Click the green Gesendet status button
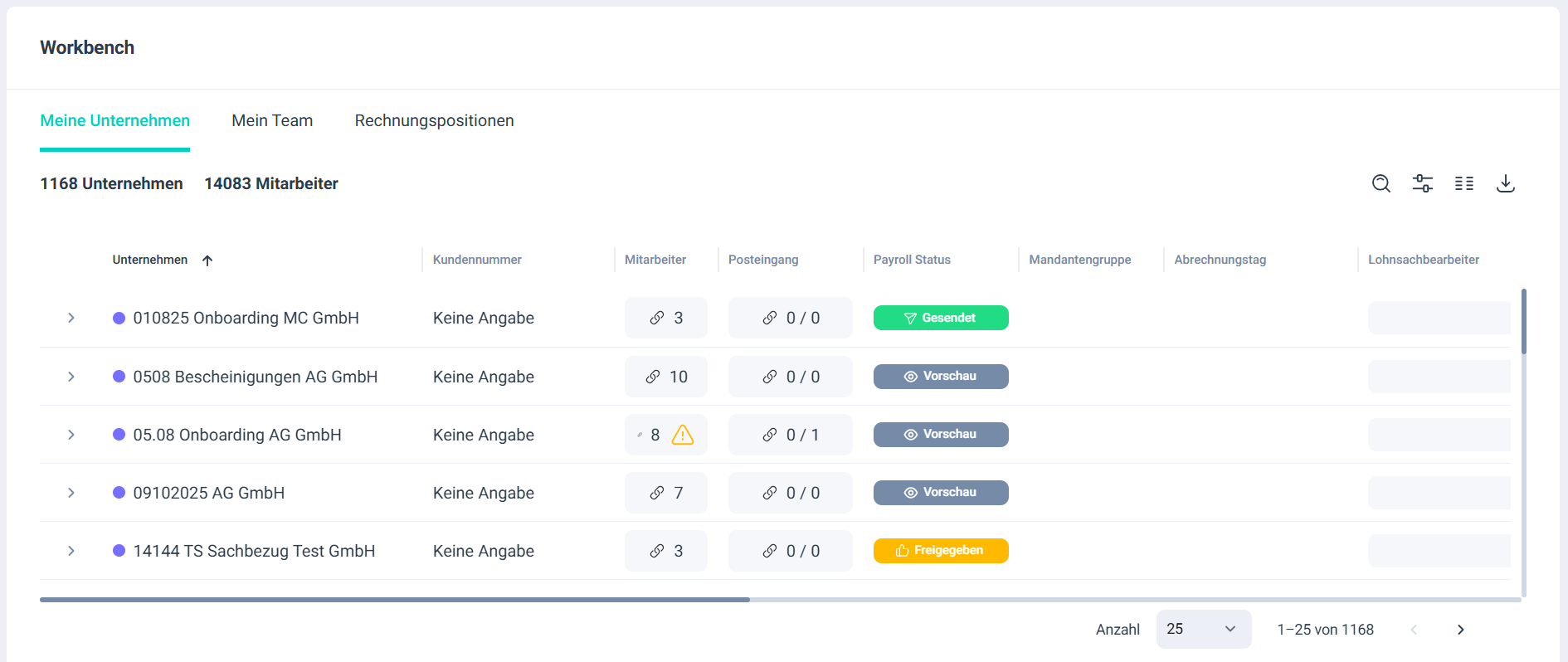The height and width of the screenshot is (662, 1568). [941, 318]
